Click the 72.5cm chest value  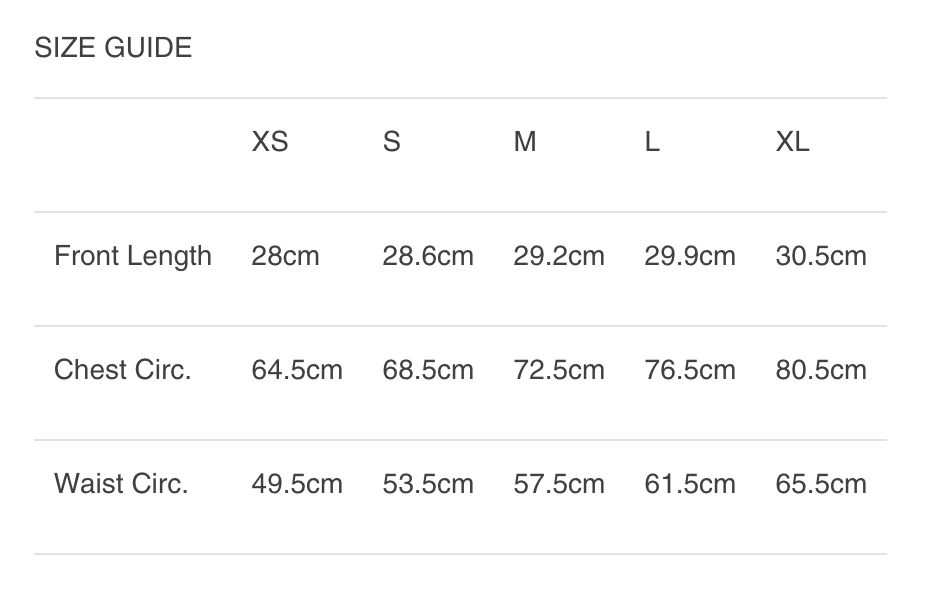click(x=559, y=370)
